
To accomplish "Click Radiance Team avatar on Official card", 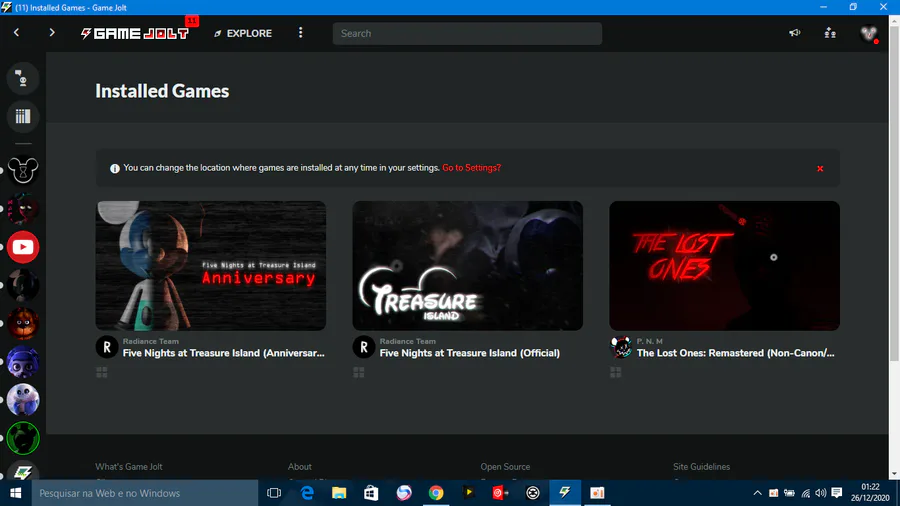I will [364, 347].
